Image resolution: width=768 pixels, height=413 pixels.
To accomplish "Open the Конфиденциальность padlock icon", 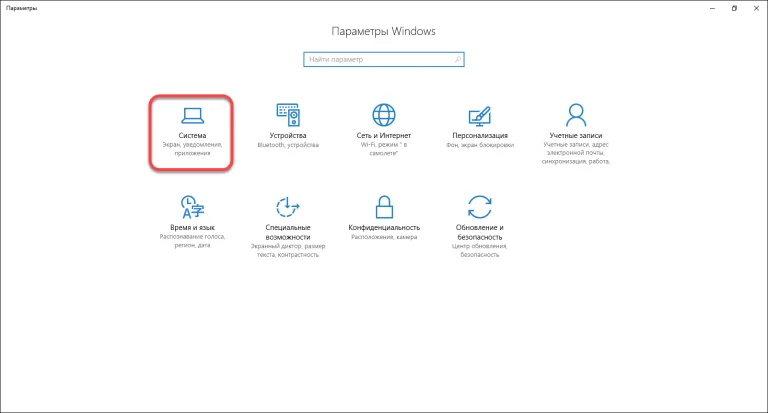I will 384,207.
